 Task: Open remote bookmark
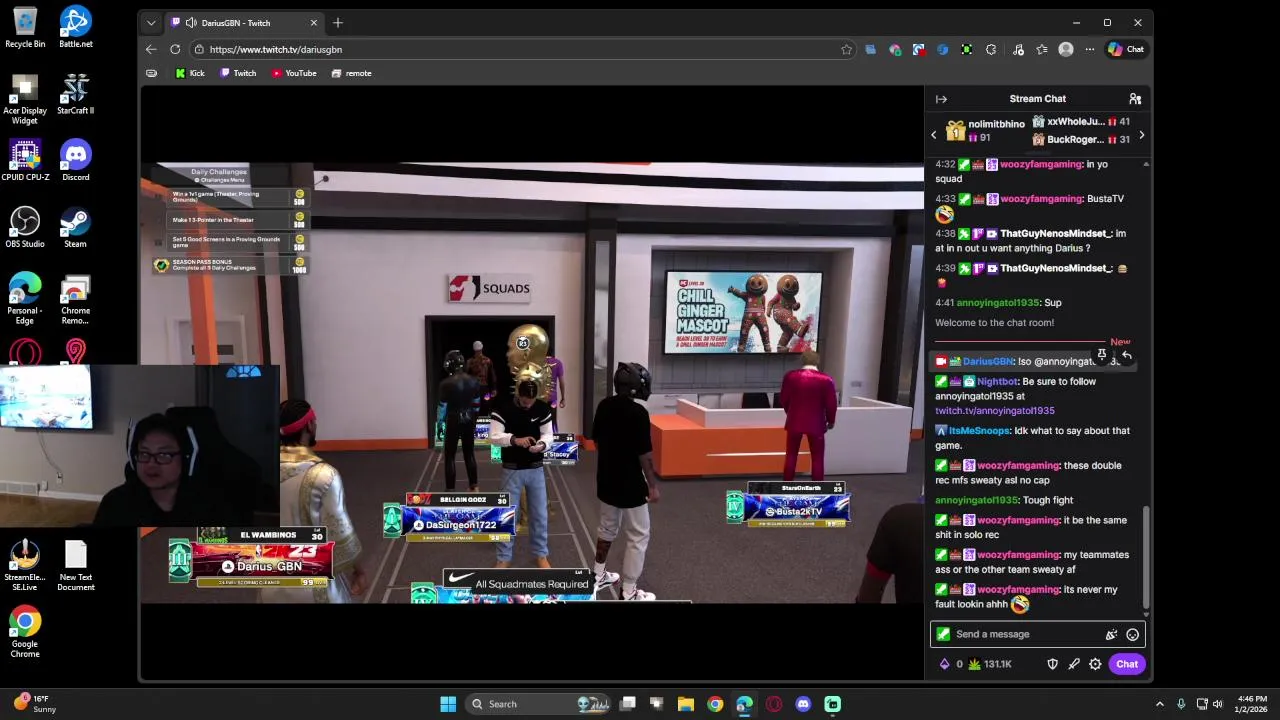point(351,73)
